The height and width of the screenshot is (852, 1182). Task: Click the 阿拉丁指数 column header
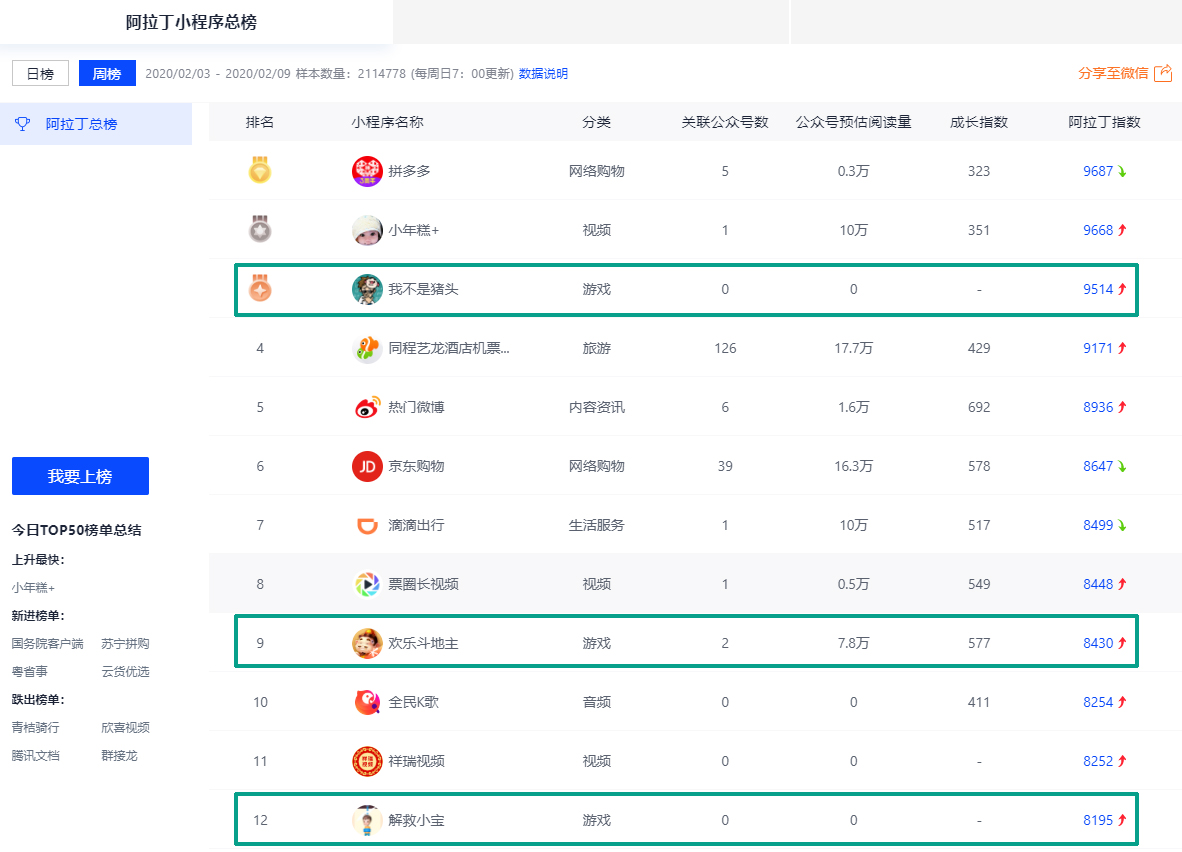1104,122
